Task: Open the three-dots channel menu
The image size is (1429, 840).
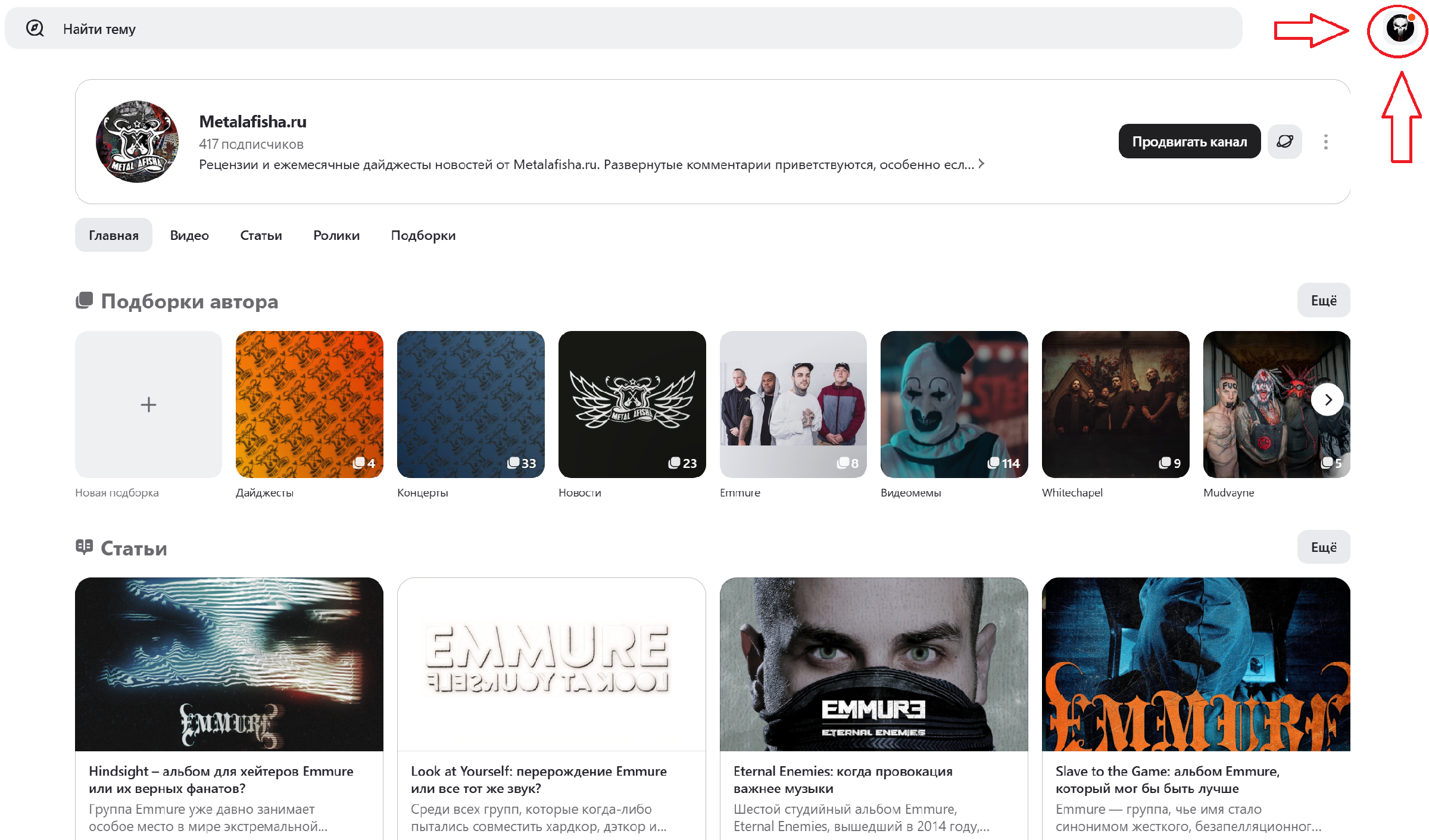Action: pyautogui.click(x=1325, y=142)
